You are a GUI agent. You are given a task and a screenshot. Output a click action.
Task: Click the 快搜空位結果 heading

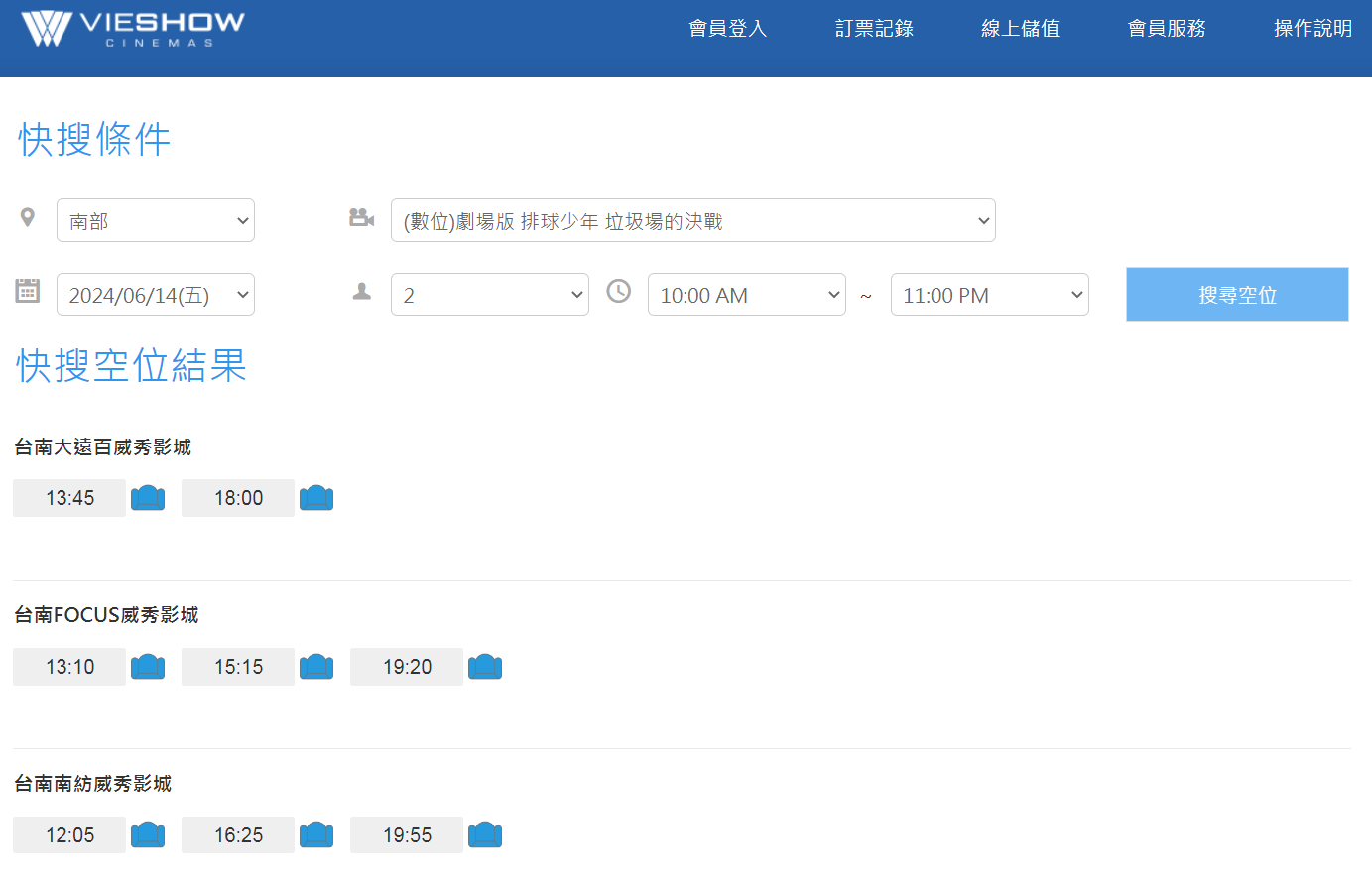131,365
